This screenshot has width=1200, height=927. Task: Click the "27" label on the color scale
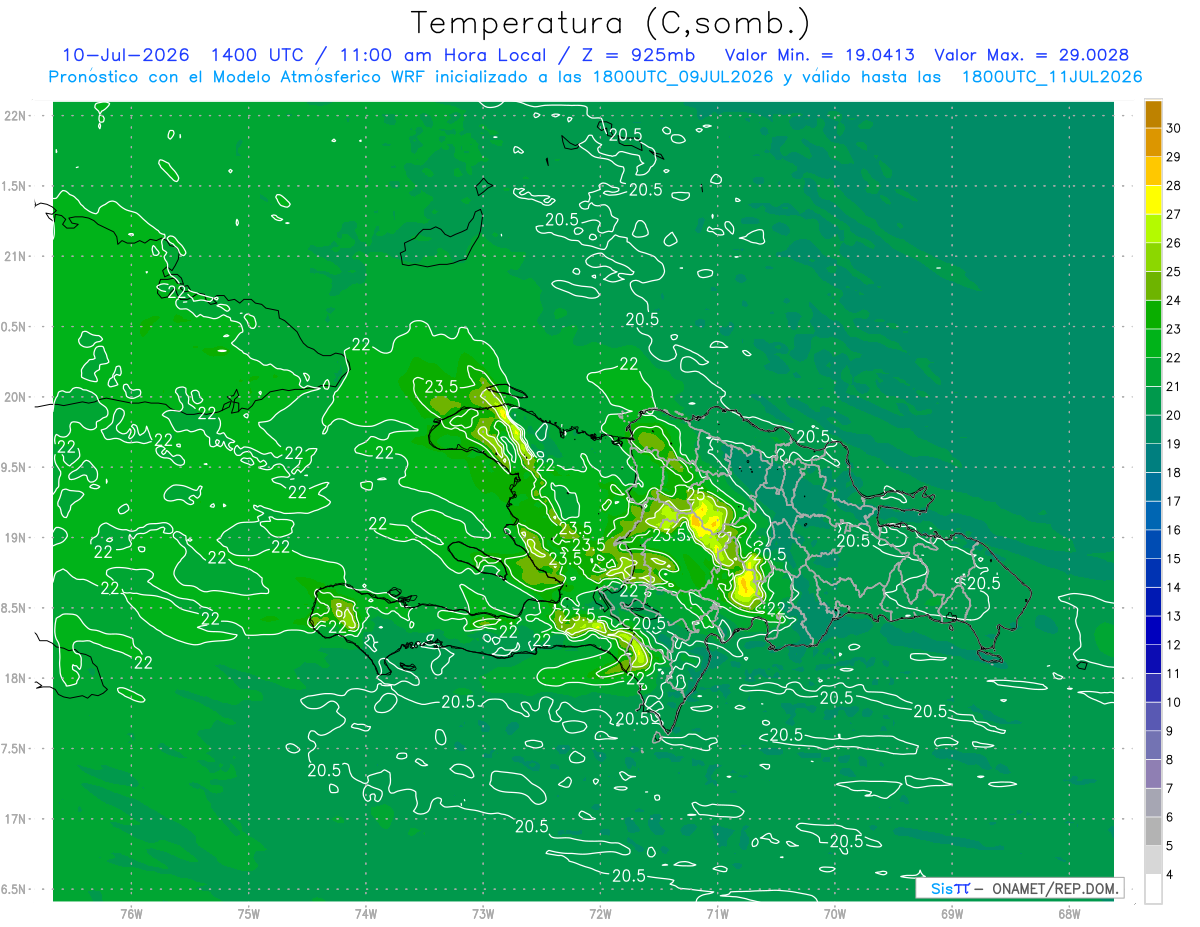click(x=1174, y=214)
